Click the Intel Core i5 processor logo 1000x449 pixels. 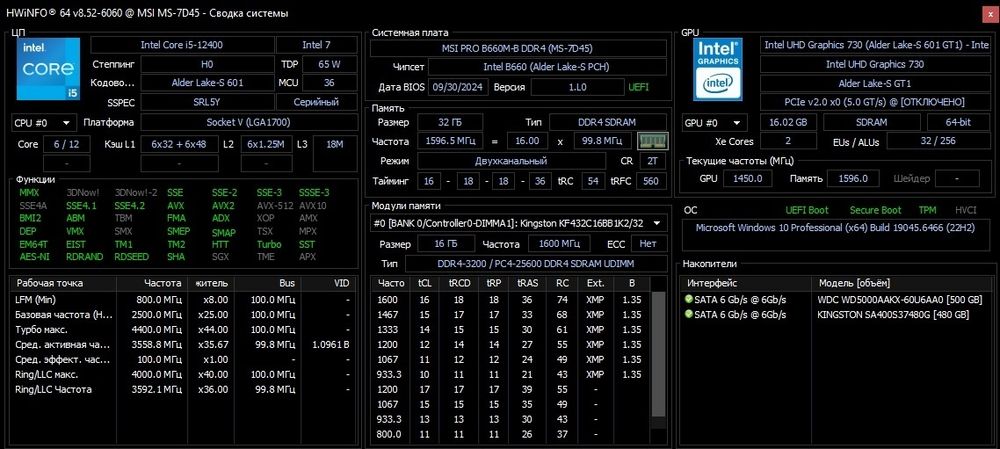point(48,69)
